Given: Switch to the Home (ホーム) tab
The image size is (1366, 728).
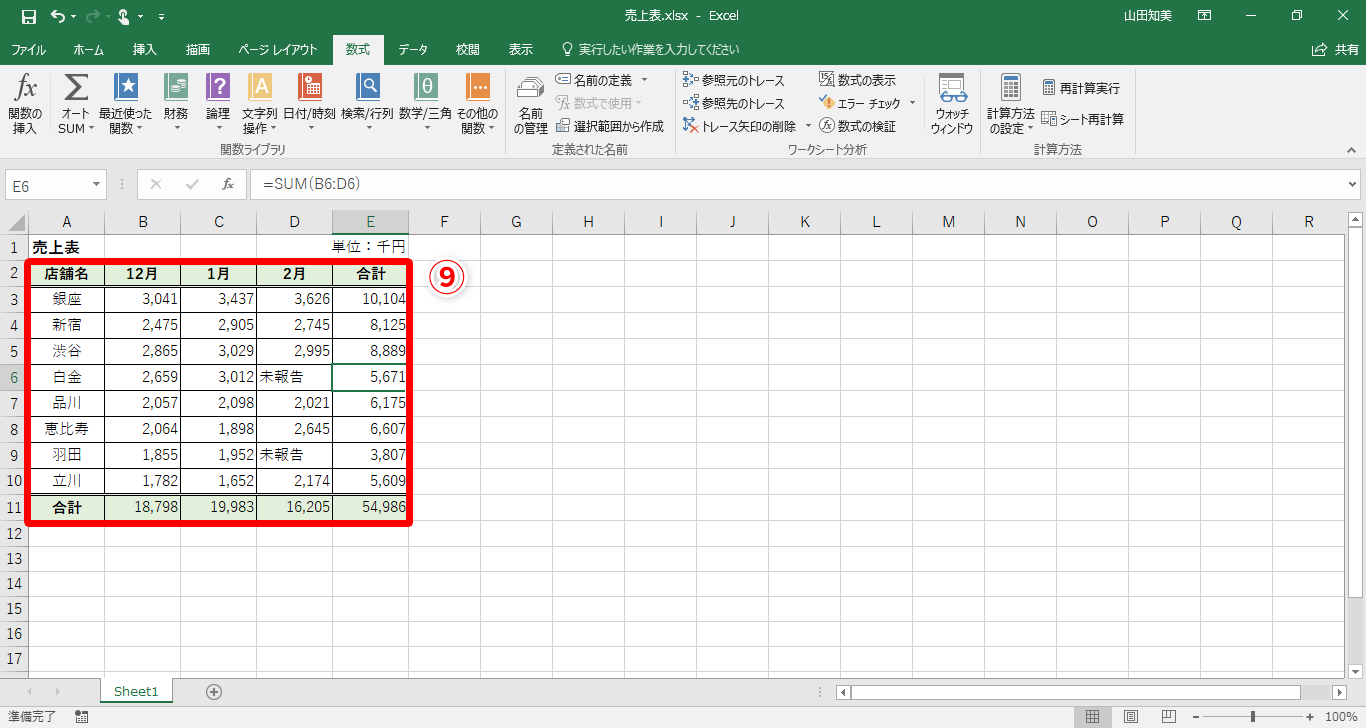Looking at the screenshot, I should tap(89, 49).
